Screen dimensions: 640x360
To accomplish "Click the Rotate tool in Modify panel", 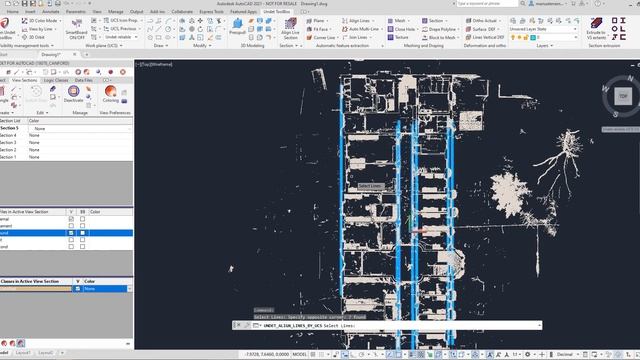I will pyautogui.click(x=200, y=29).
